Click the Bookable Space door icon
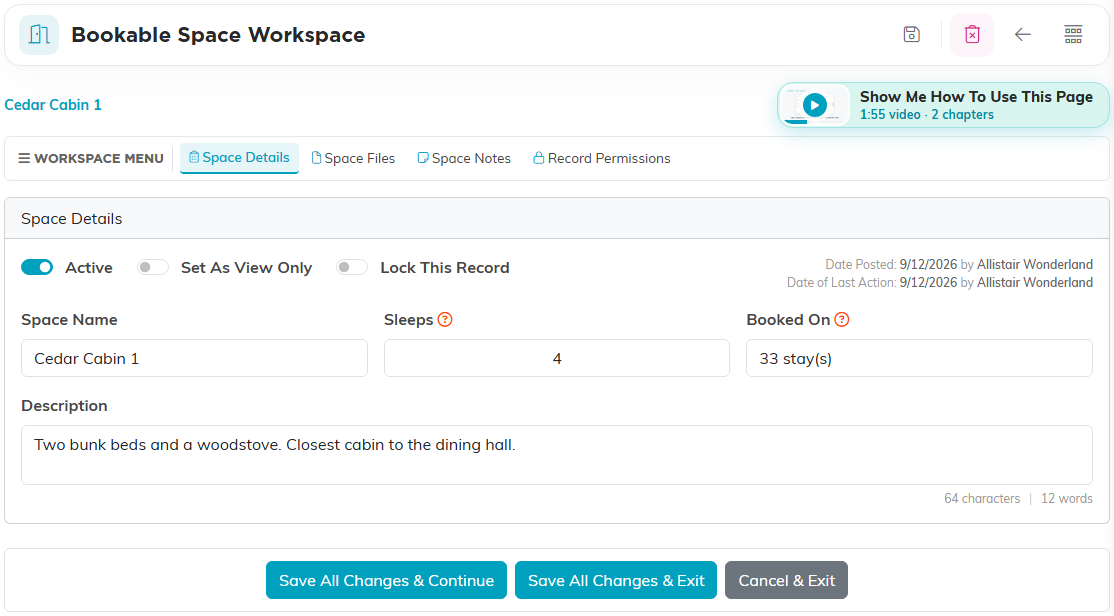Image resolution: width=1114 pixels, height=616 pixels. [x=39, y=35]
